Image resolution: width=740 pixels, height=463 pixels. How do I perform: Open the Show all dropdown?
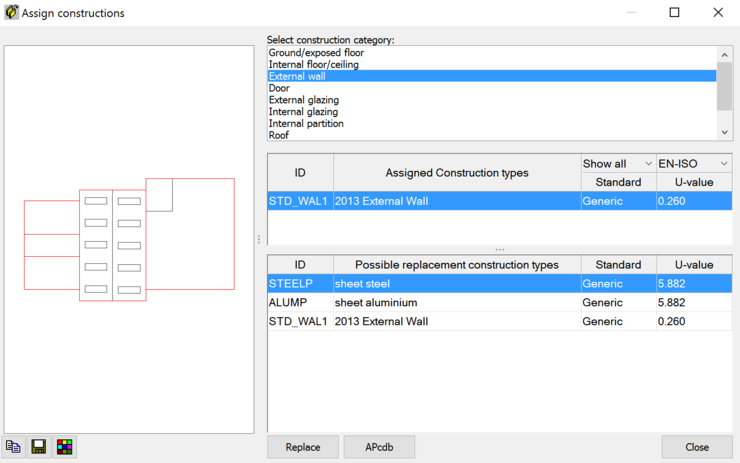(x=617, y=163)
